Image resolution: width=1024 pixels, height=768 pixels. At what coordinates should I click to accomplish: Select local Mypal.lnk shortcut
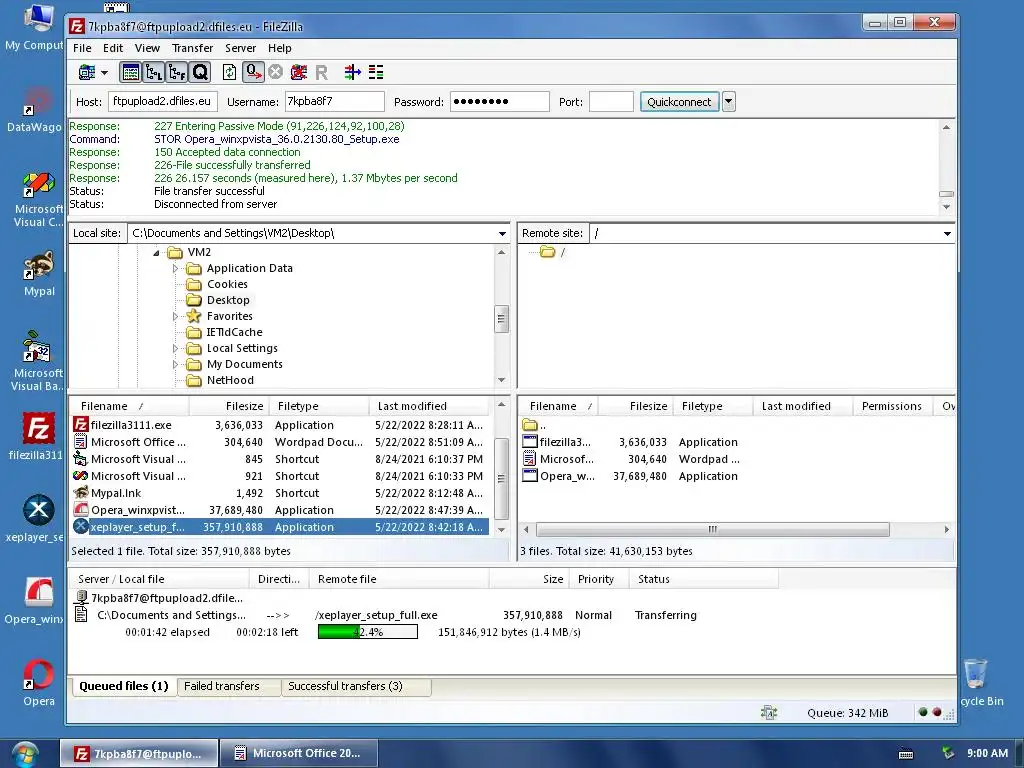tap(280, 493)
